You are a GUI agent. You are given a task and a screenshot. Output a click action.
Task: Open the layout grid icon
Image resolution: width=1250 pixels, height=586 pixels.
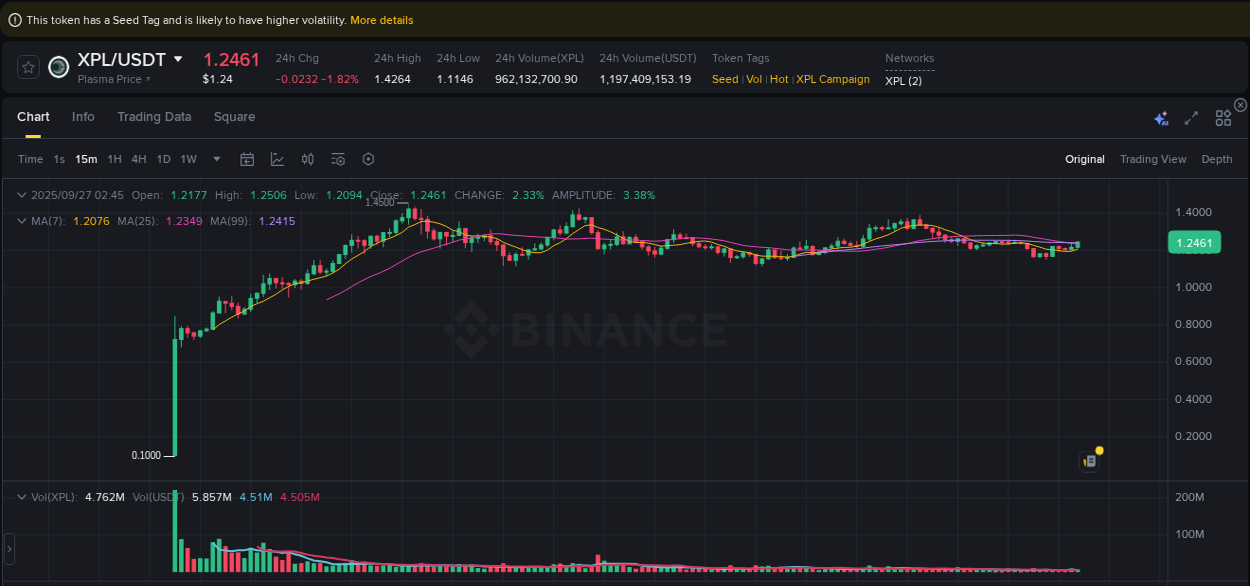point(1222,117)
